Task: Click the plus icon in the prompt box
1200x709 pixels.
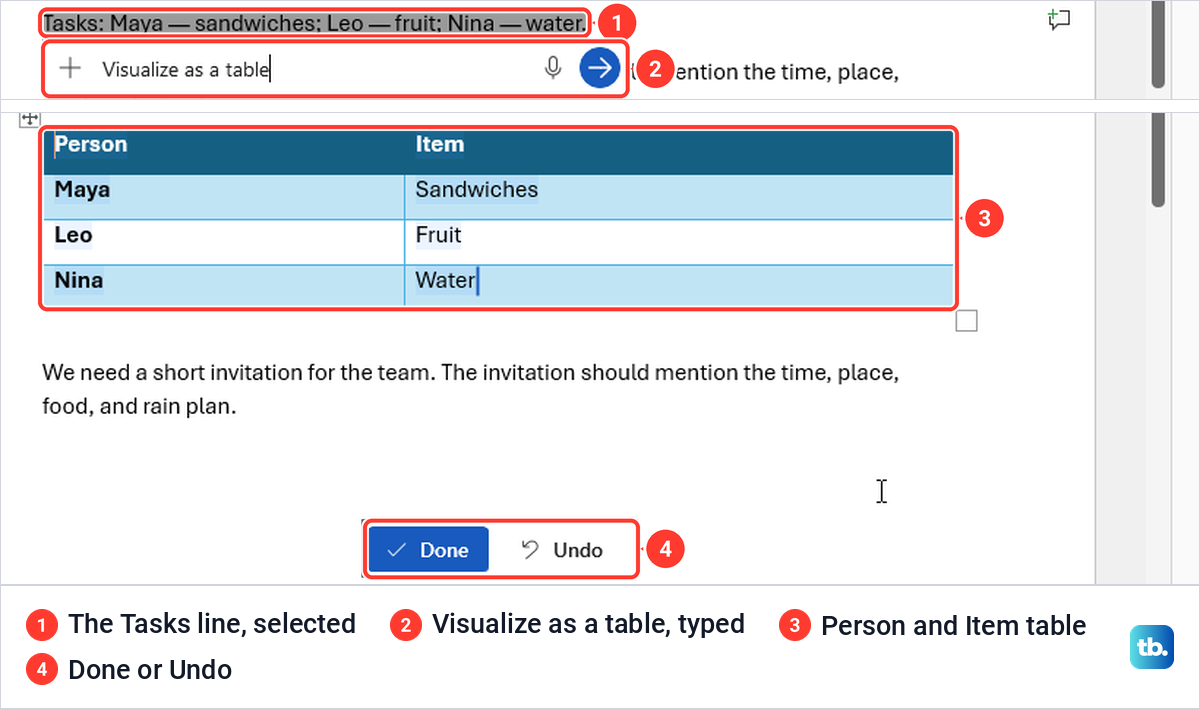Action: pyautogui.click(x=69, y=68)
